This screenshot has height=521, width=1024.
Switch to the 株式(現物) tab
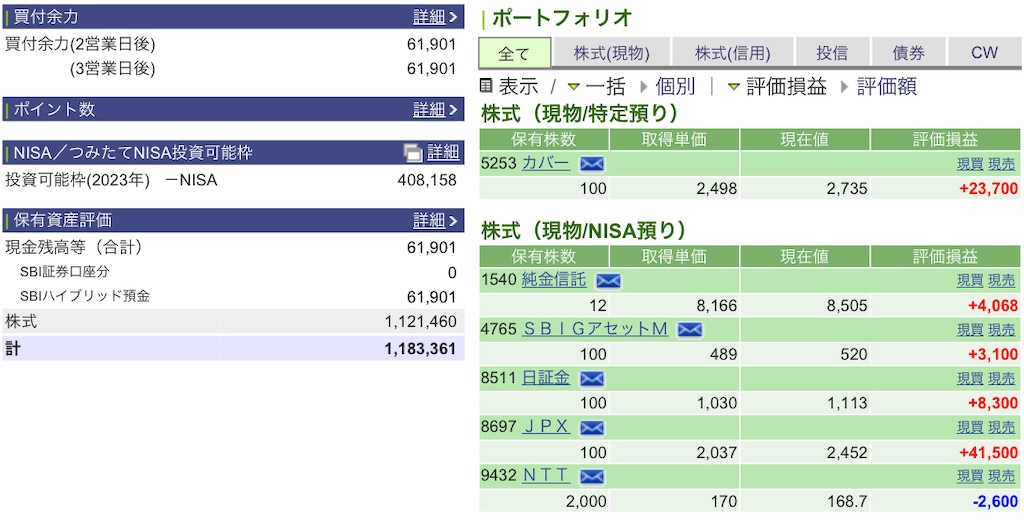coord(612,54)
